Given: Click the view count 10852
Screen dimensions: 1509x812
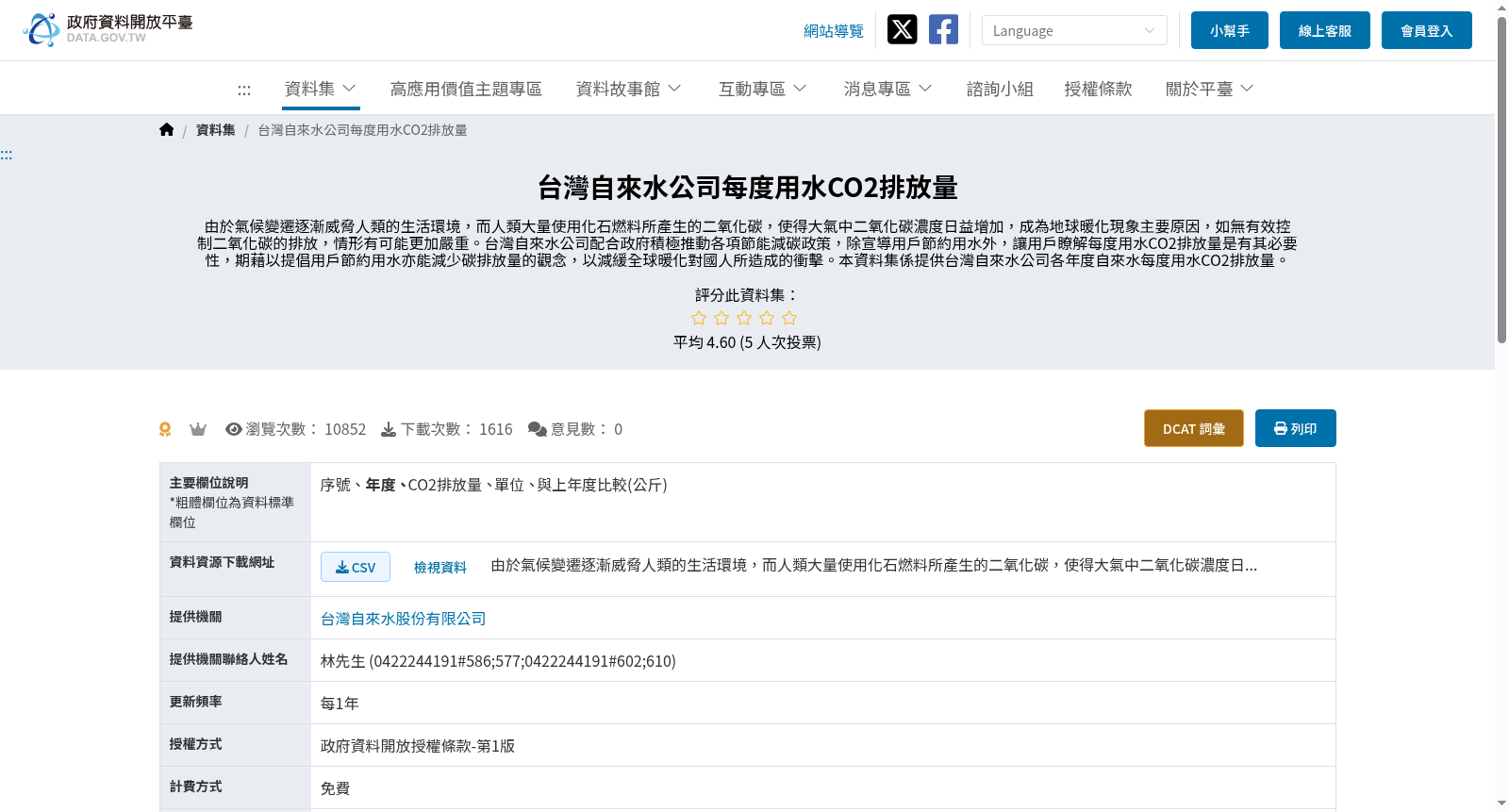Looking at the screenshot, I should tap(345, 429).
